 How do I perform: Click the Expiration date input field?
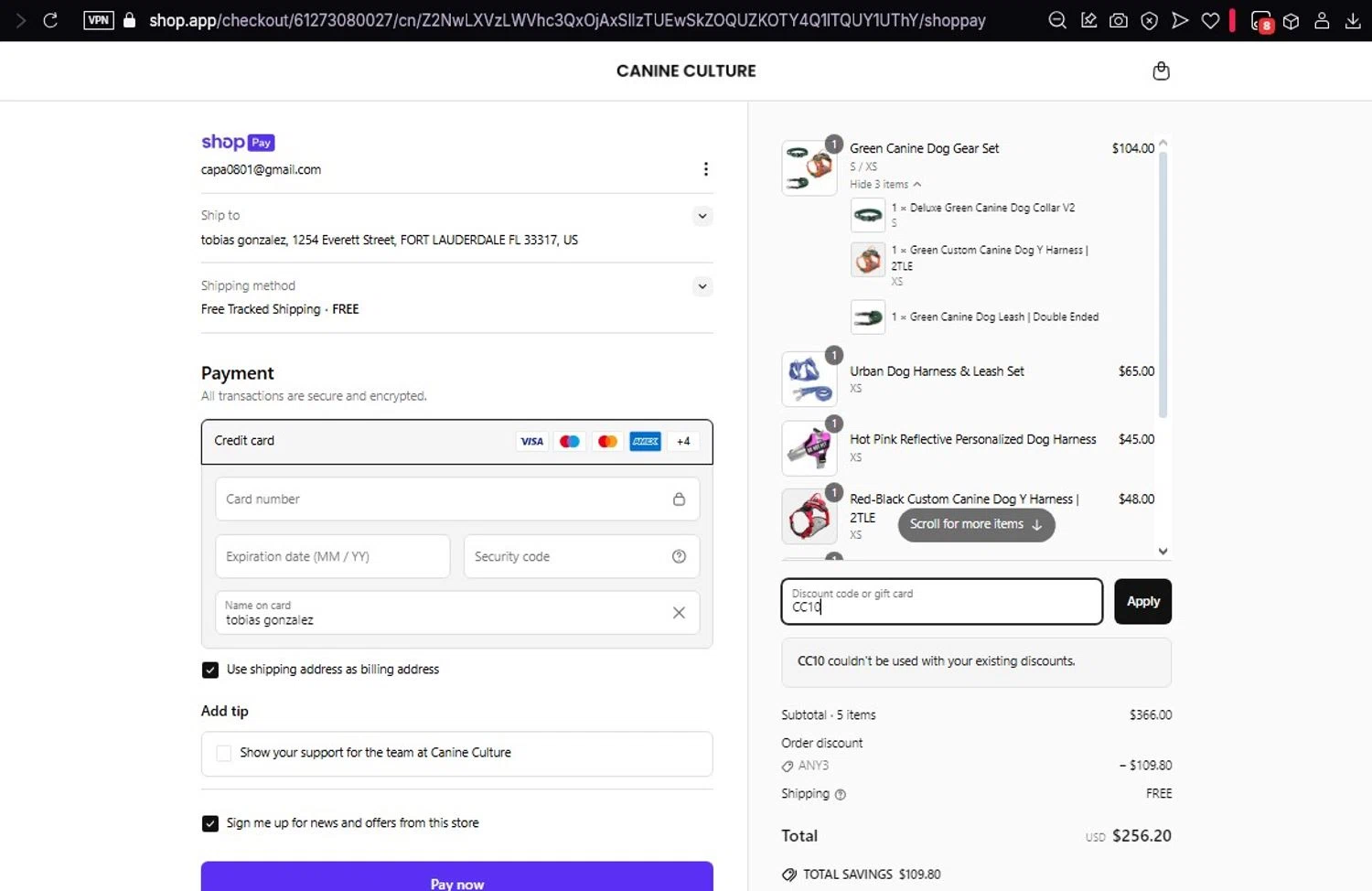click(x=333, y=556)
